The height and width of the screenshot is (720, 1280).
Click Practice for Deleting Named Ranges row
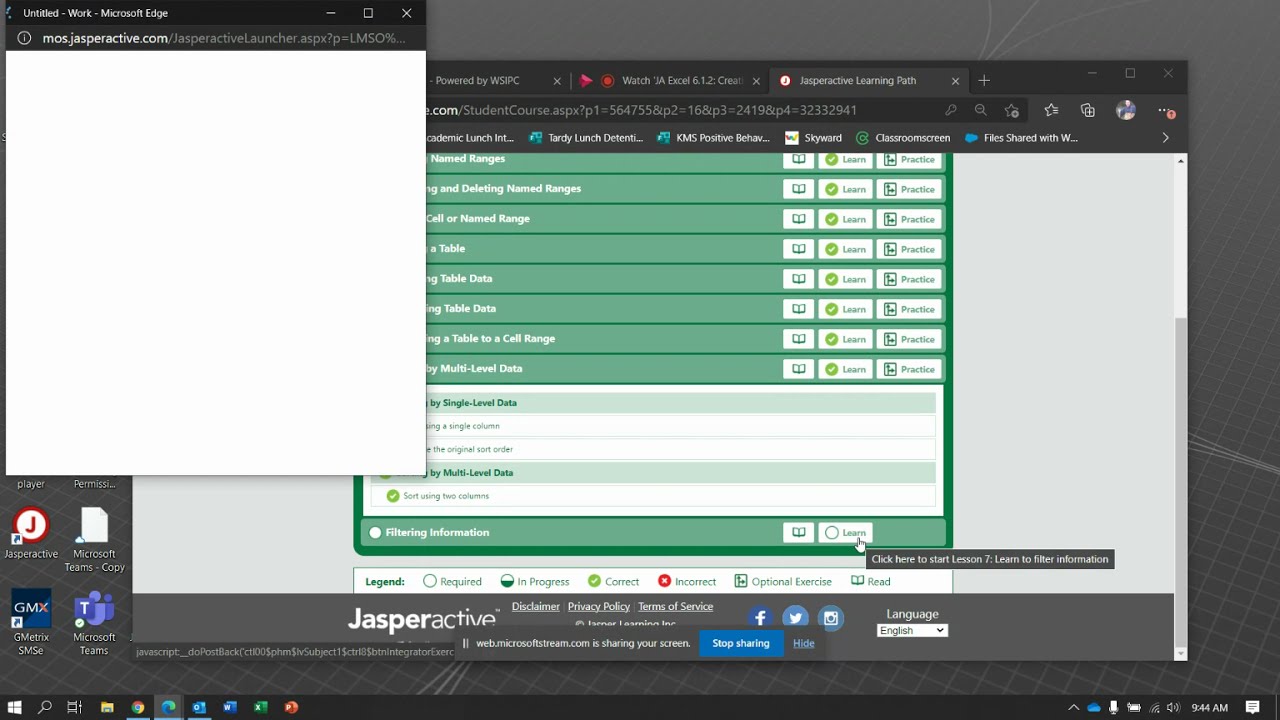tap(909, 189)
